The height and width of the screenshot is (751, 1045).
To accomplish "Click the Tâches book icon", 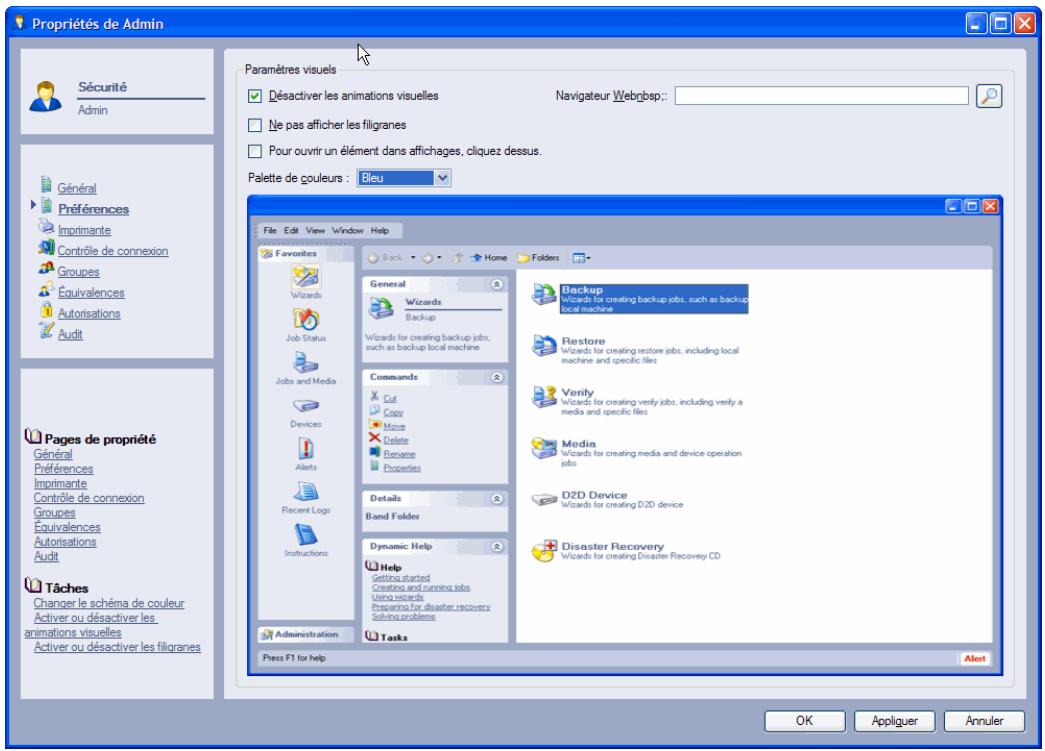I will (x=33, y=585).
